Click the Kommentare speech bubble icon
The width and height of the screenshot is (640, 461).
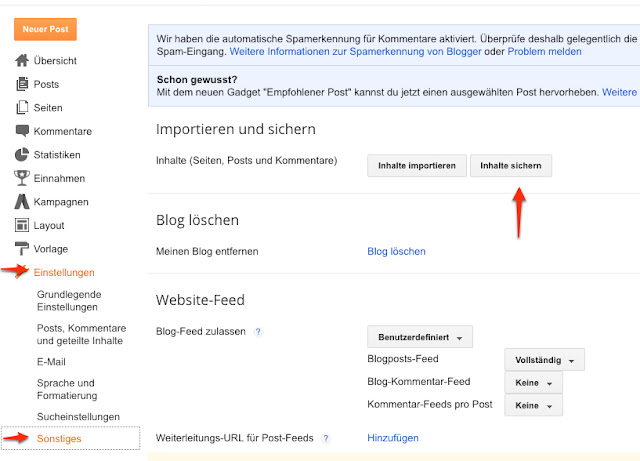coord(22,131)
